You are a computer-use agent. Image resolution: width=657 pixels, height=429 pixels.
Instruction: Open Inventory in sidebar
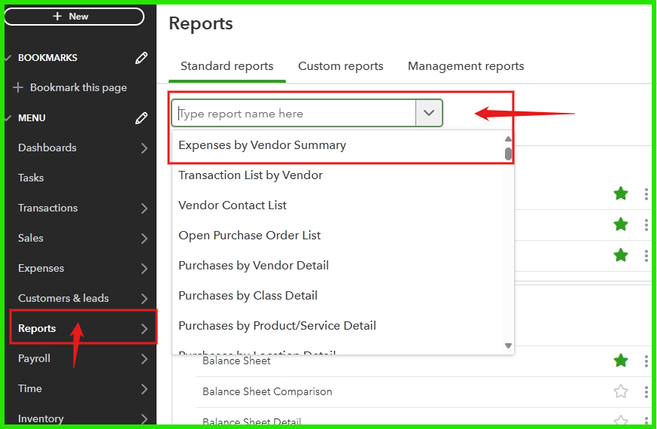[41, 419]
